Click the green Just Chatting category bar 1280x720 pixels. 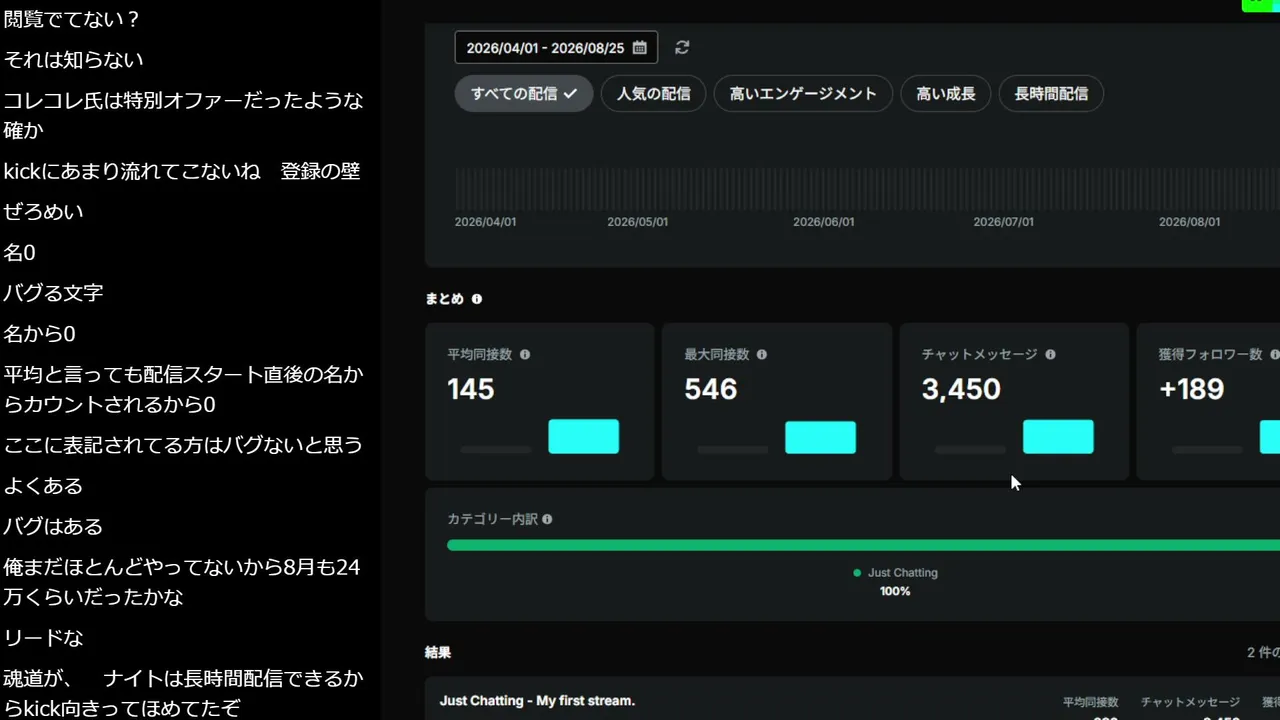click(863, 545)
